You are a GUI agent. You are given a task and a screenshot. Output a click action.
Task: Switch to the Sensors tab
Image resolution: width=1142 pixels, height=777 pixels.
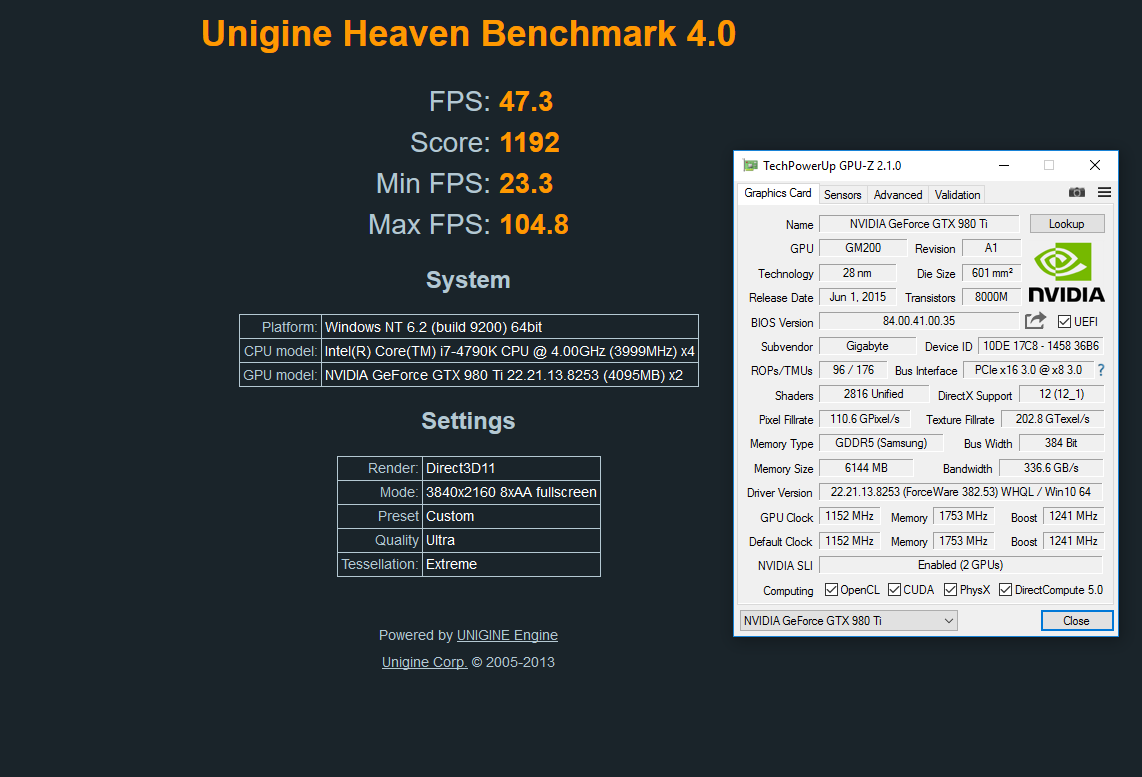coord(843,194)
